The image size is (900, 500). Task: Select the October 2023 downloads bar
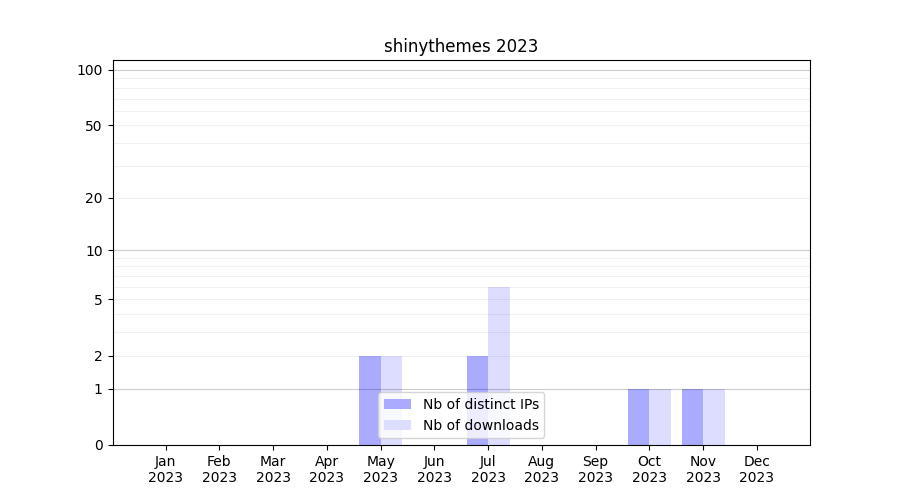pos(660,417)
